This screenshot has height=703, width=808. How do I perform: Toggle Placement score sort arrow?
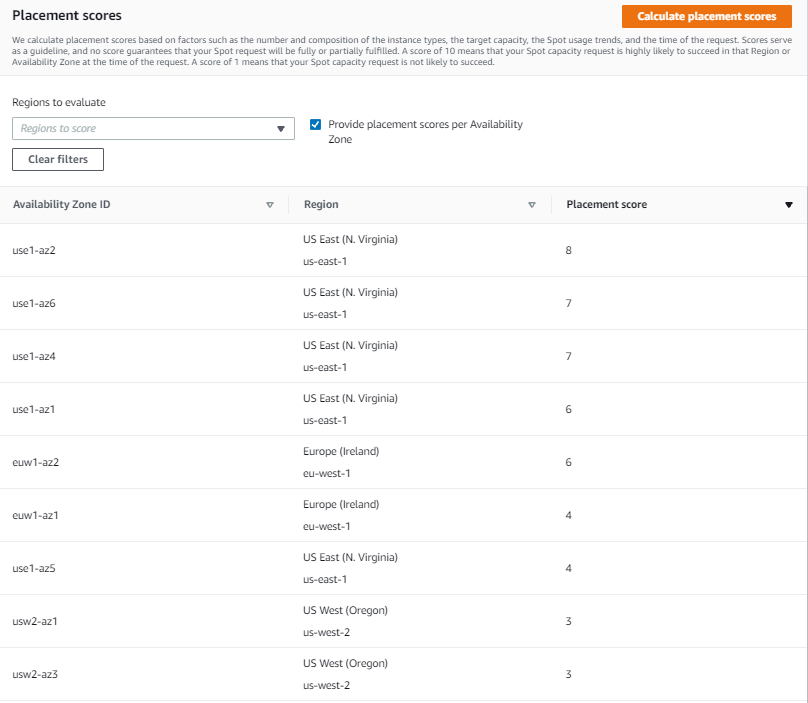click(x=788, y=205)
